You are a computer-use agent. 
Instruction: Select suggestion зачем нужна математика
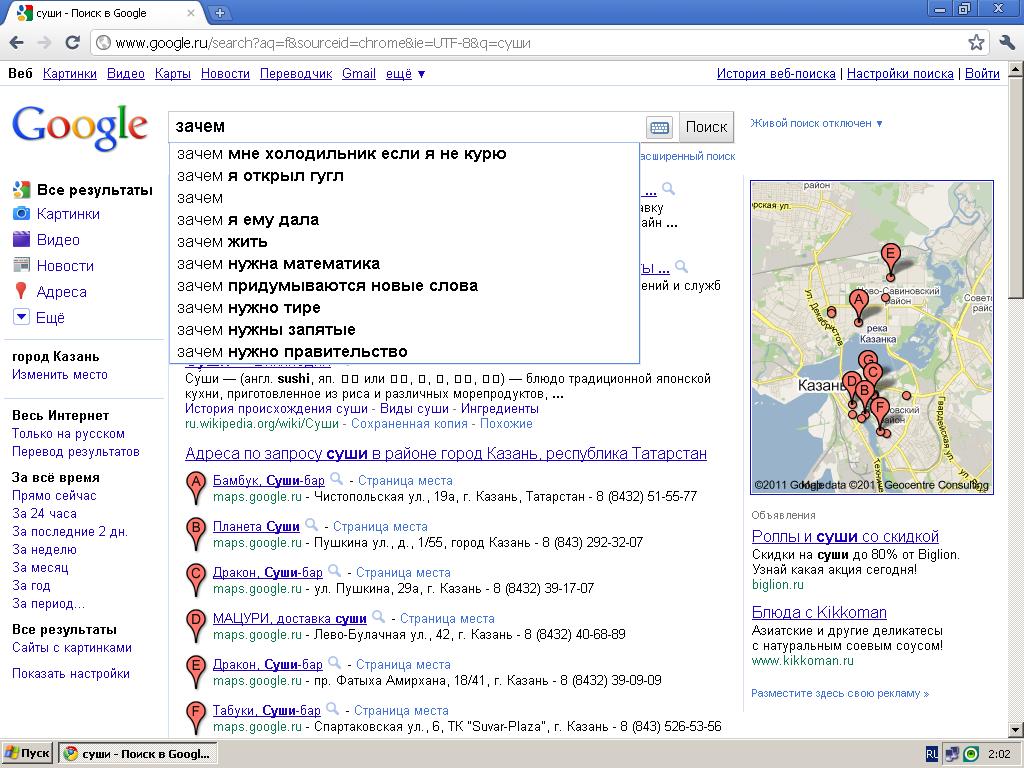pyautogui.click(x=278, y=264)
